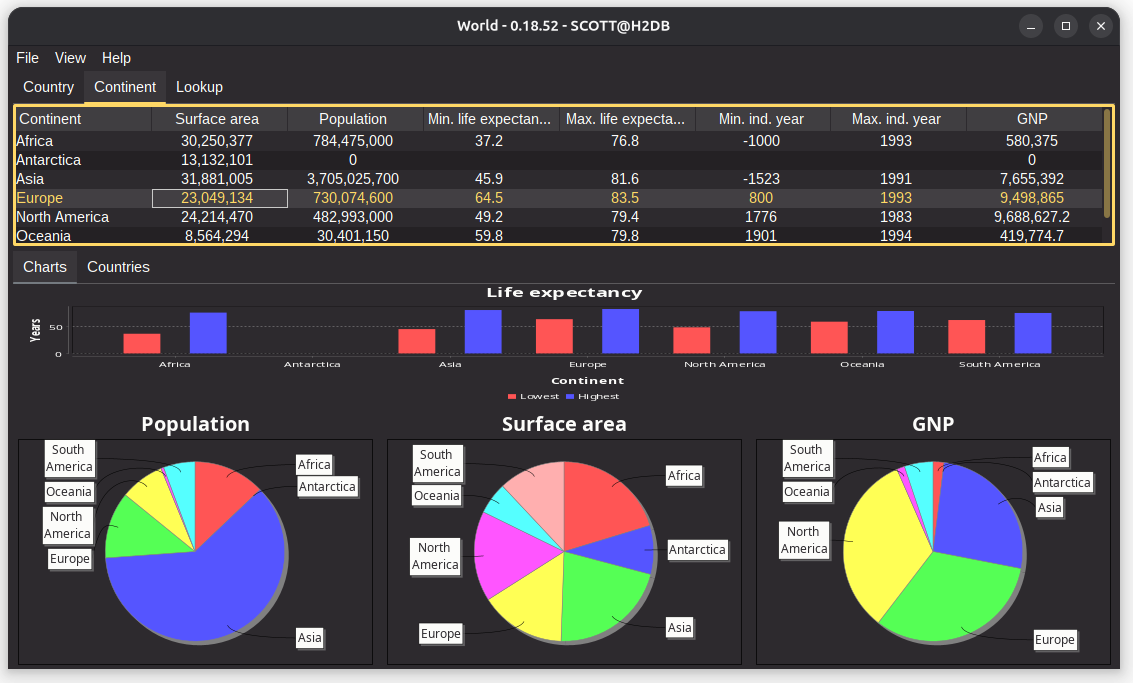Switch to the Country tab
The image size is (1133, 683).
click(48, 87)
